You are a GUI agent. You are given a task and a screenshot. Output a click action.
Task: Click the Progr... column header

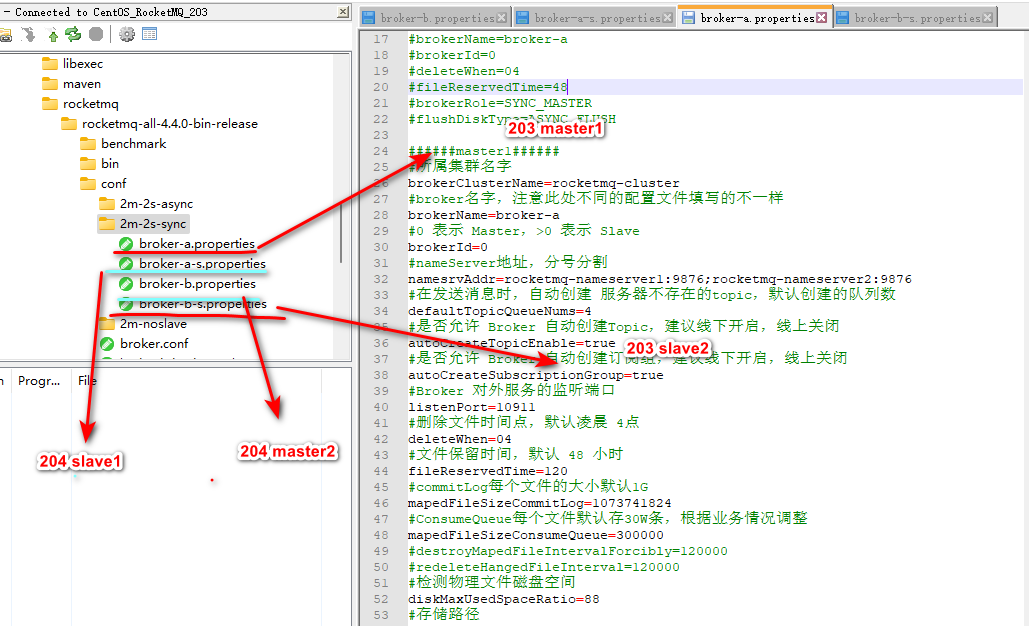[39, 381]
